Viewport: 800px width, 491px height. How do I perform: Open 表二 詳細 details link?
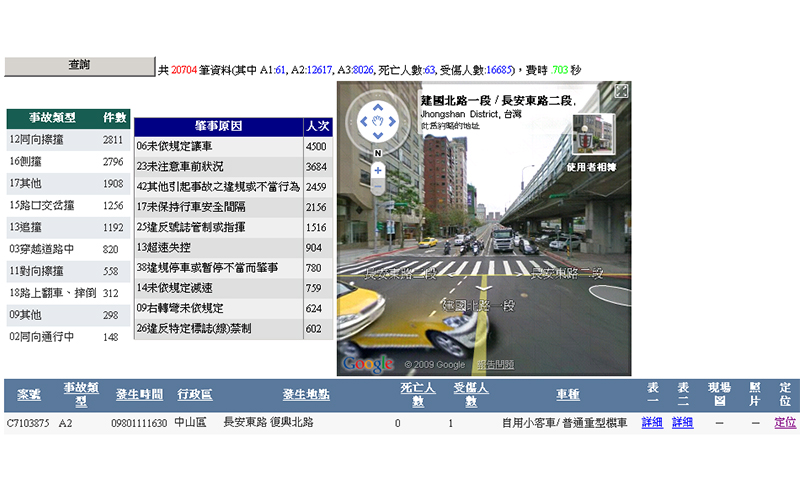pos(682,423)
